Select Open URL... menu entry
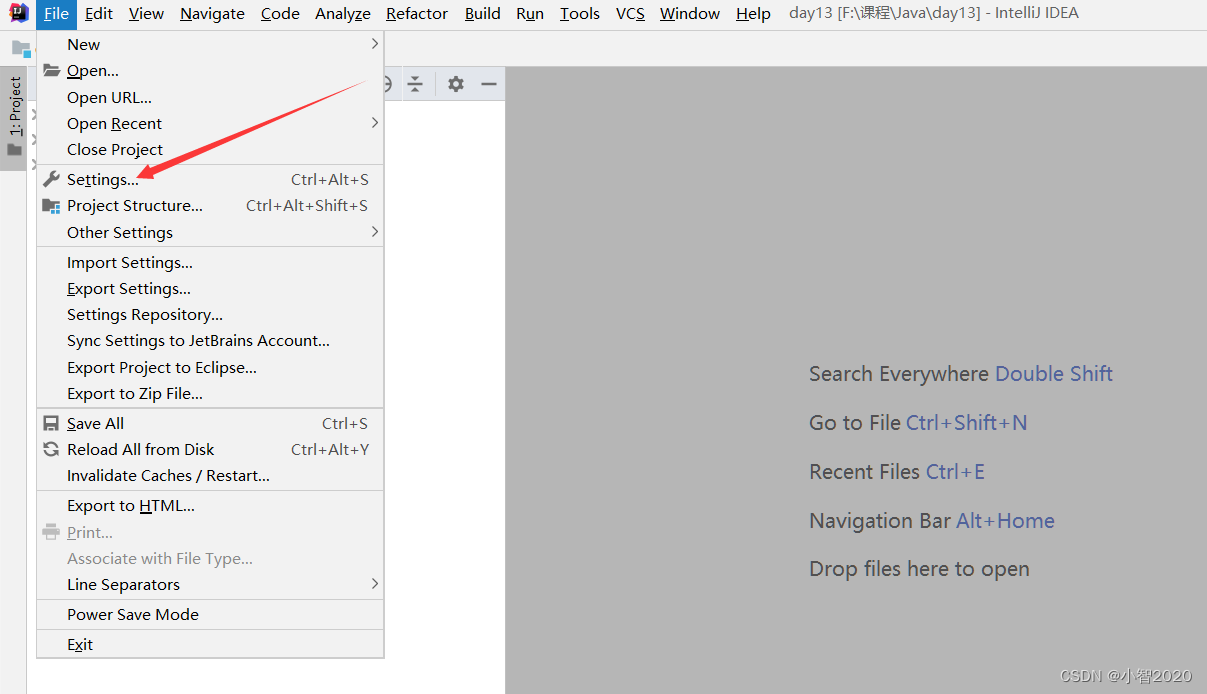Screen dimensions: 1207x694 [x=210, y=97]
